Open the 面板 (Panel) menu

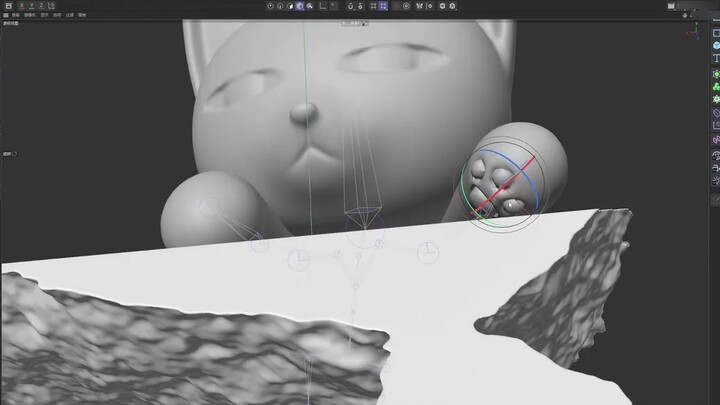pos(82,16)
